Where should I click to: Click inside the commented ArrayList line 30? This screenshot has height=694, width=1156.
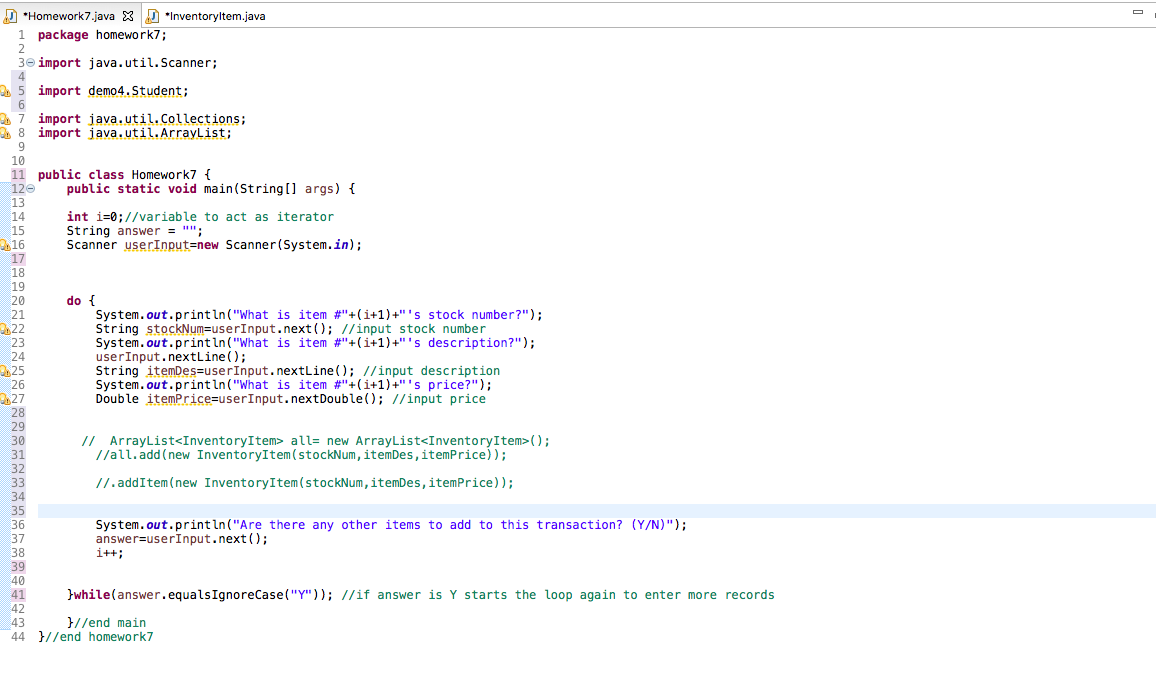[x=300, y=440]
